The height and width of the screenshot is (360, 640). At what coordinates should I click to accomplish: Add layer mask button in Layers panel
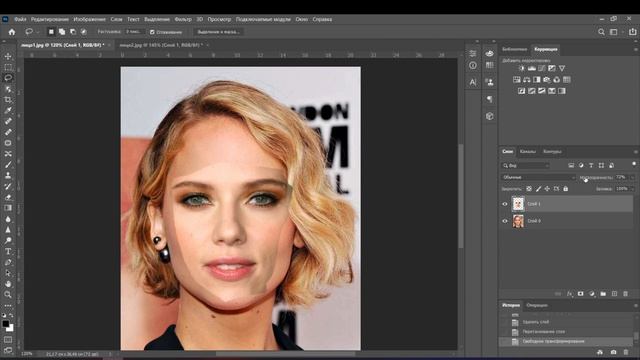point(580,293)
